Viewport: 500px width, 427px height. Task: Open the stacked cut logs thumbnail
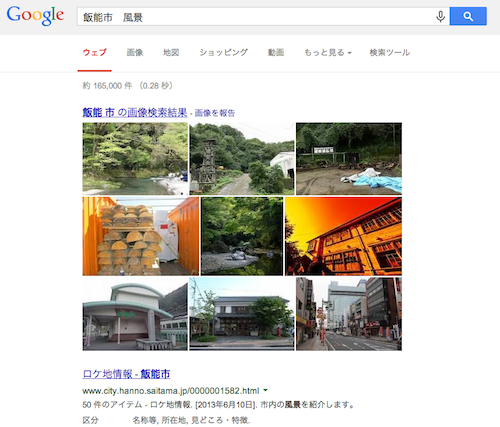coord(141,236)
